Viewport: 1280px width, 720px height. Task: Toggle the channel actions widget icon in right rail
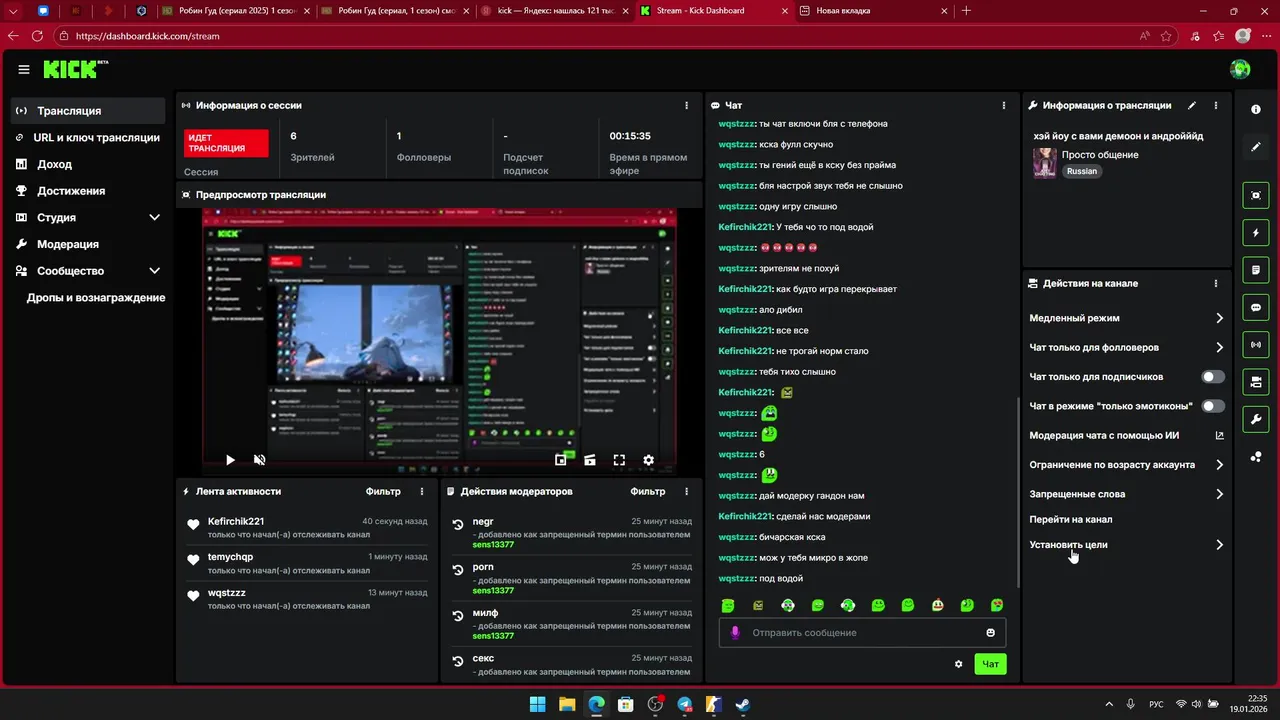[1256, 382]
